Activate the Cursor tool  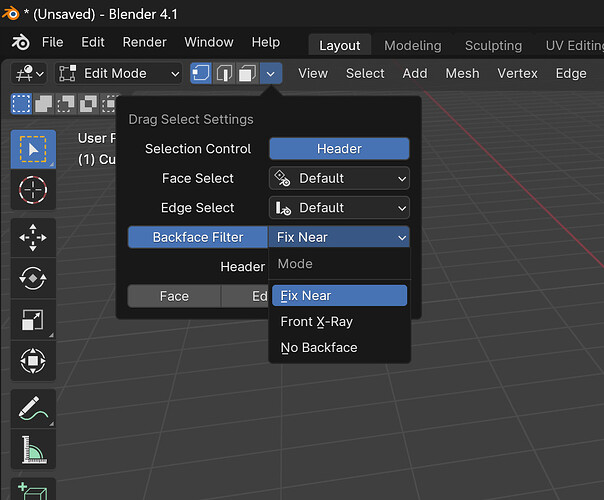click(33, 190)
